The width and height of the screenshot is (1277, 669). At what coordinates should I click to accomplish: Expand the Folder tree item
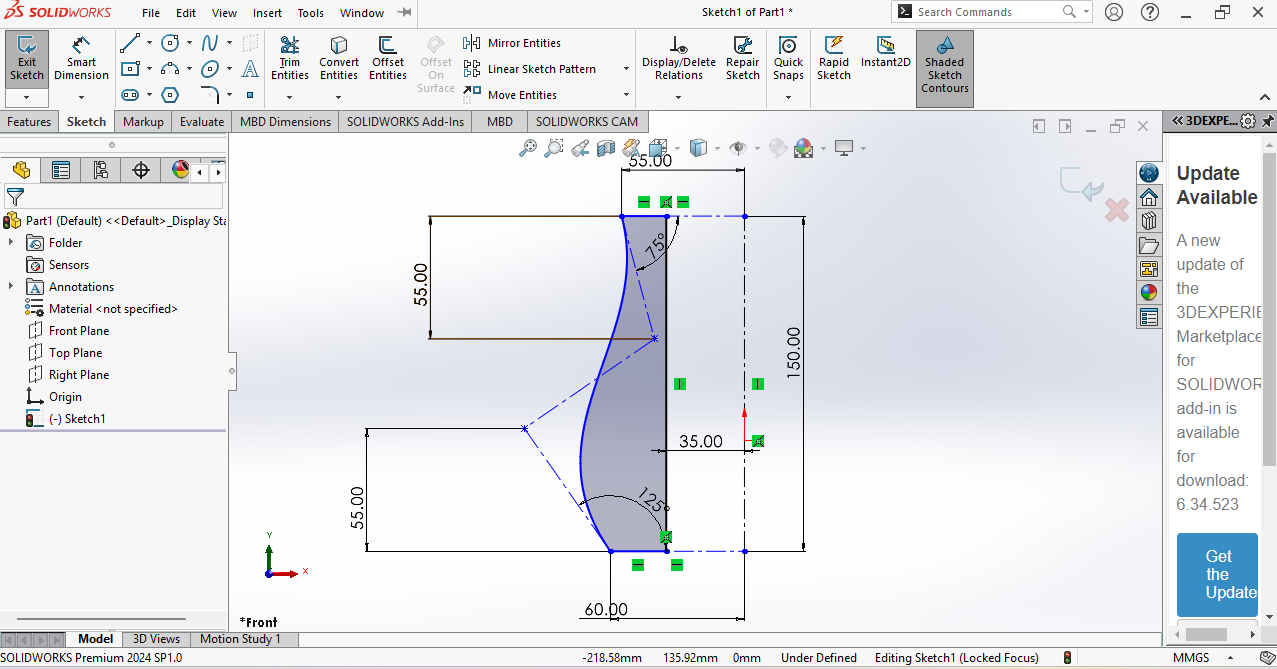tap(11, 243)
